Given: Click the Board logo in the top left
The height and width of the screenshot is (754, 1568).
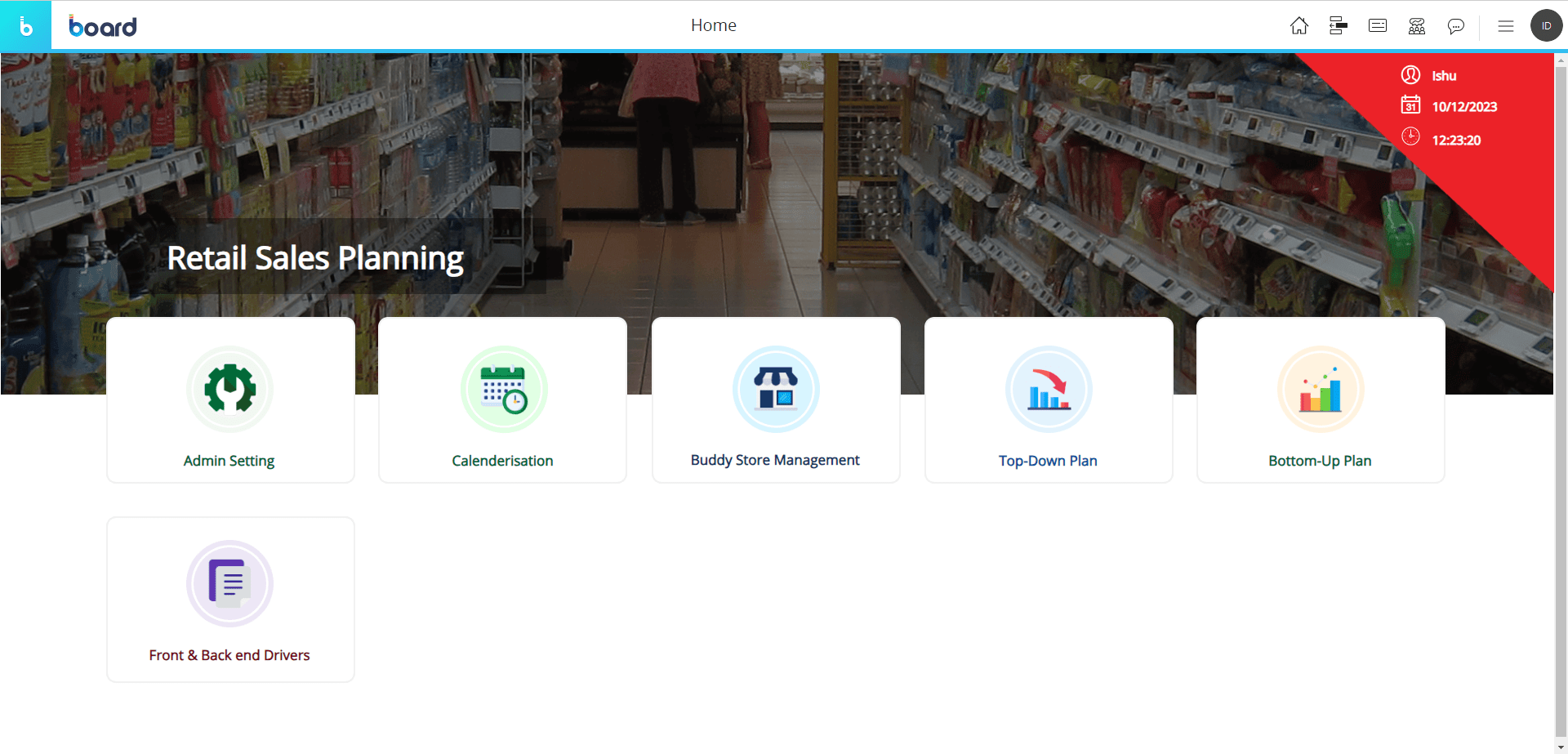Looking at the screenshot, I should point(103,25).
